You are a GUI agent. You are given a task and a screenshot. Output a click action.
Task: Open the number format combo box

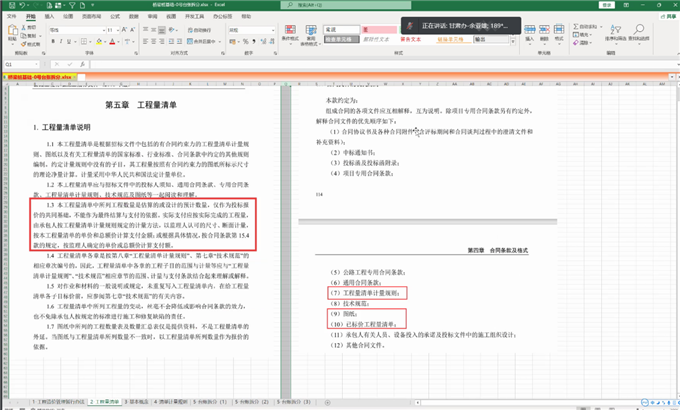tap(252, 30)
